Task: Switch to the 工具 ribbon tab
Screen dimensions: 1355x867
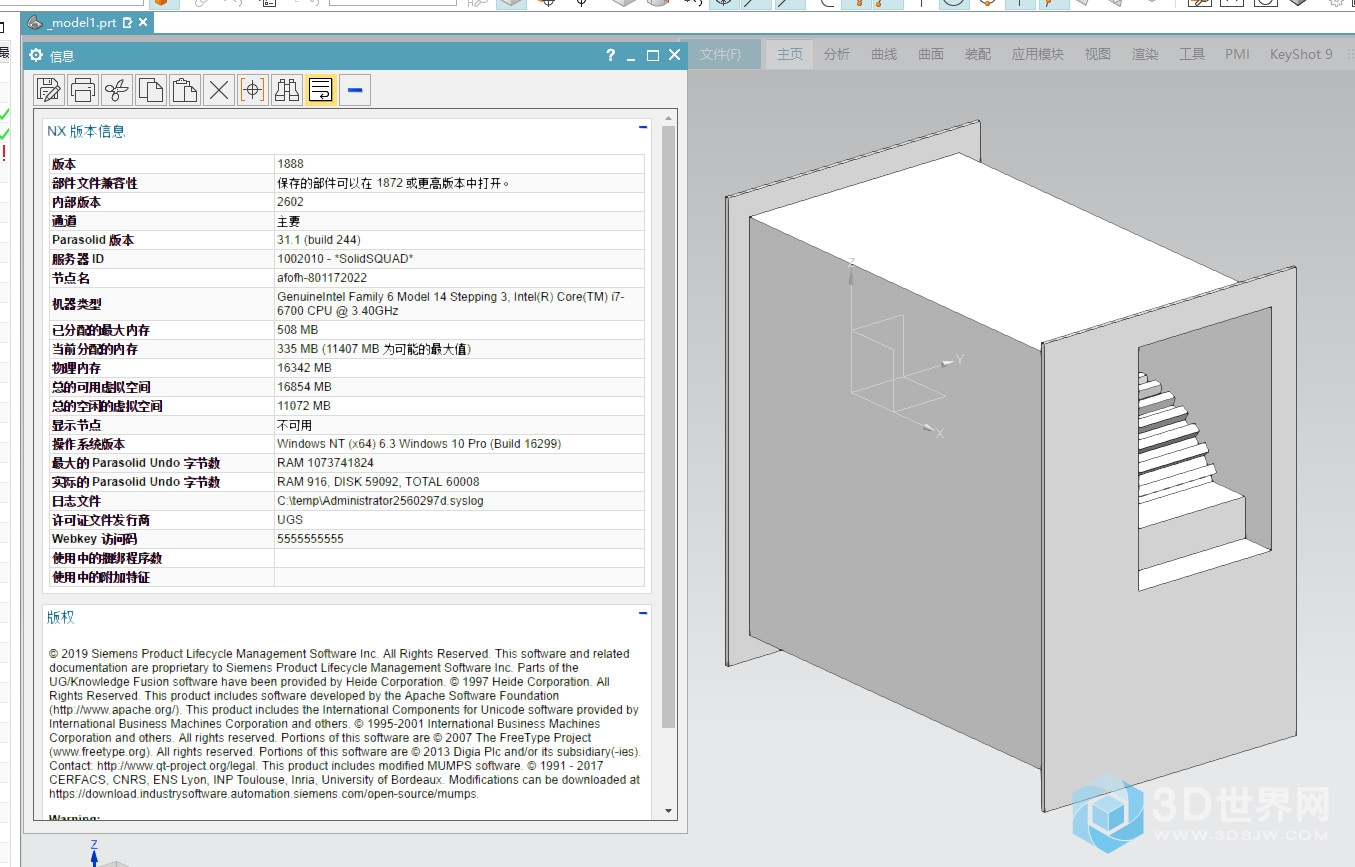Action: [x=1192, y=54]
